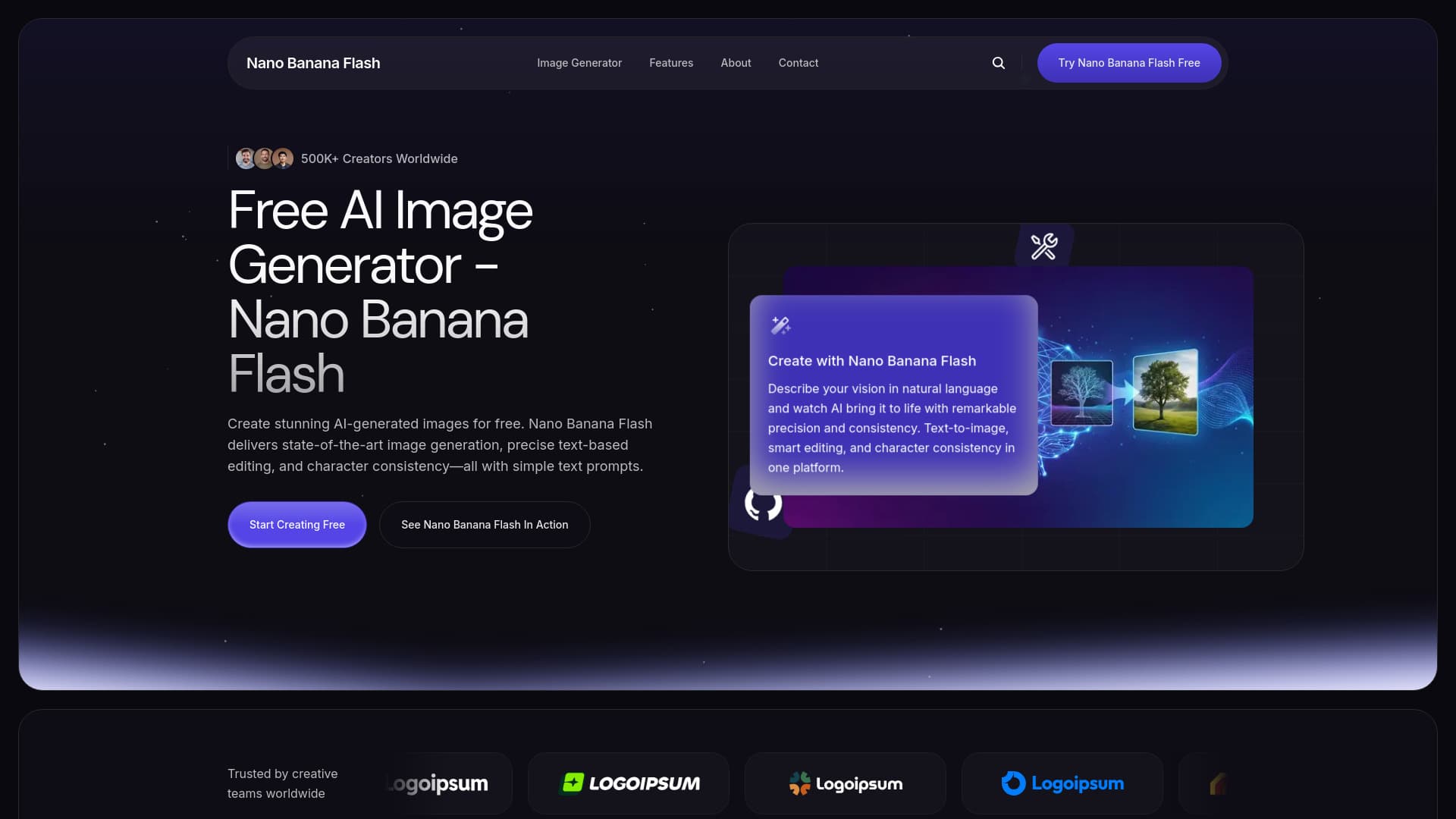Click the first creator avatar photo
This screenshot has width=1456, height=819.
click(245, 158)
